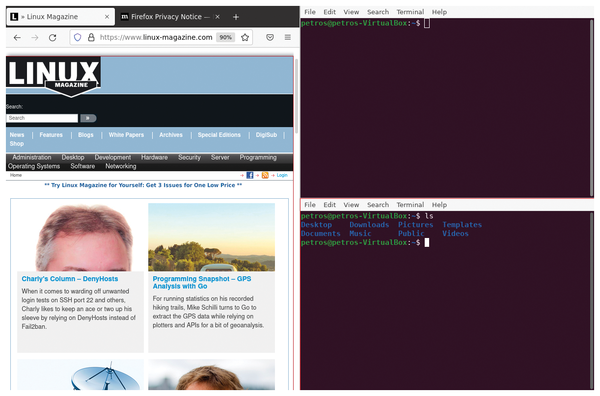The width and height of the screenshot is (600, 396).
Task: Open Charly's Column – DenyHosts article
Action: pyautogui.click(x=70, y=279)
